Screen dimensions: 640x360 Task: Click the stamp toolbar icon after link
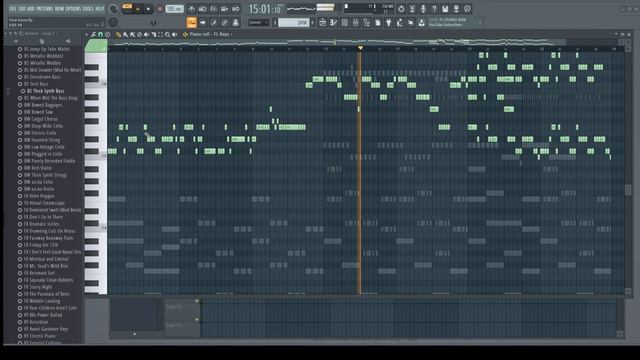(x=236, y=22)
